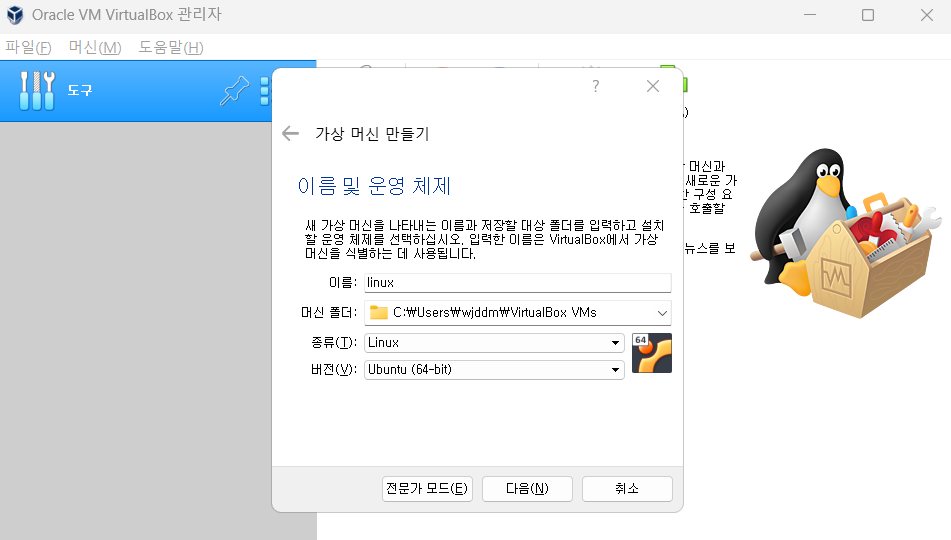Click the 버전(V) label
This screenshot has height=540, width=951.
[334, 370]
